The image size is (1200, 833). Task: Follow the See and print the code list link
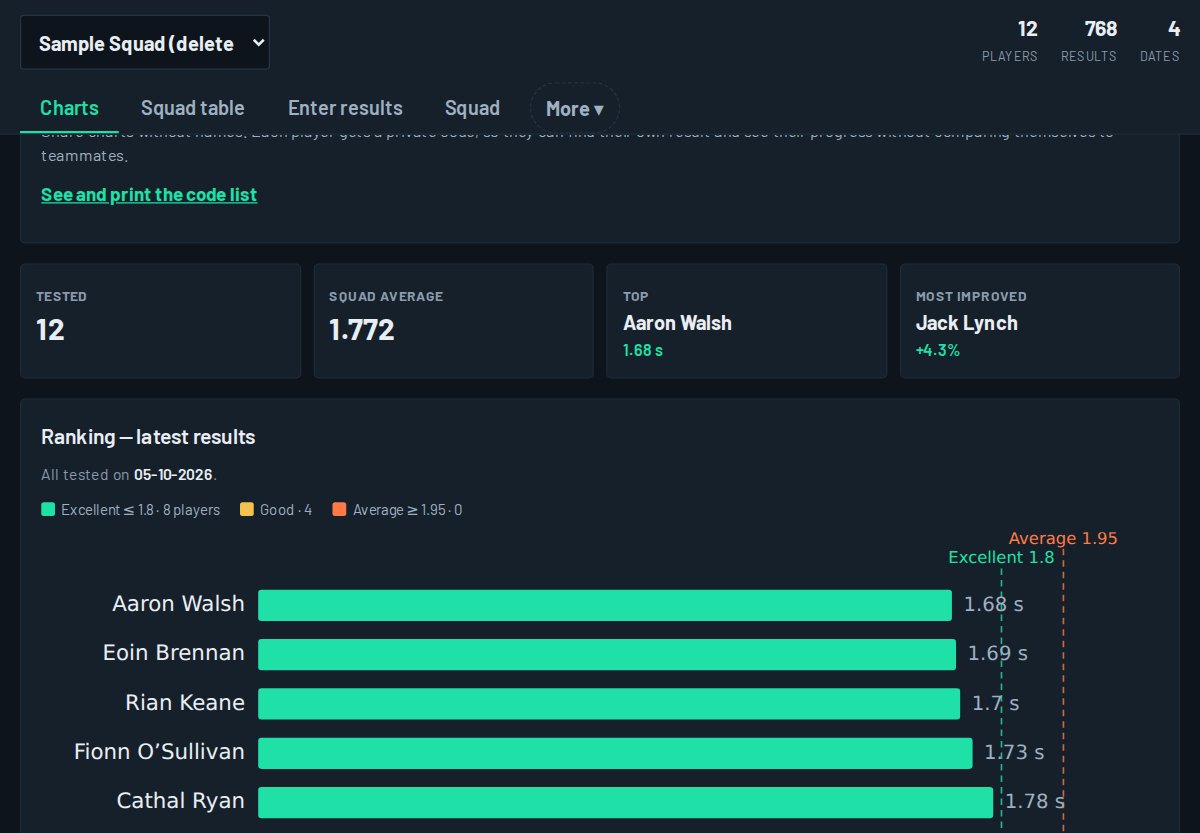click(149, 195)
